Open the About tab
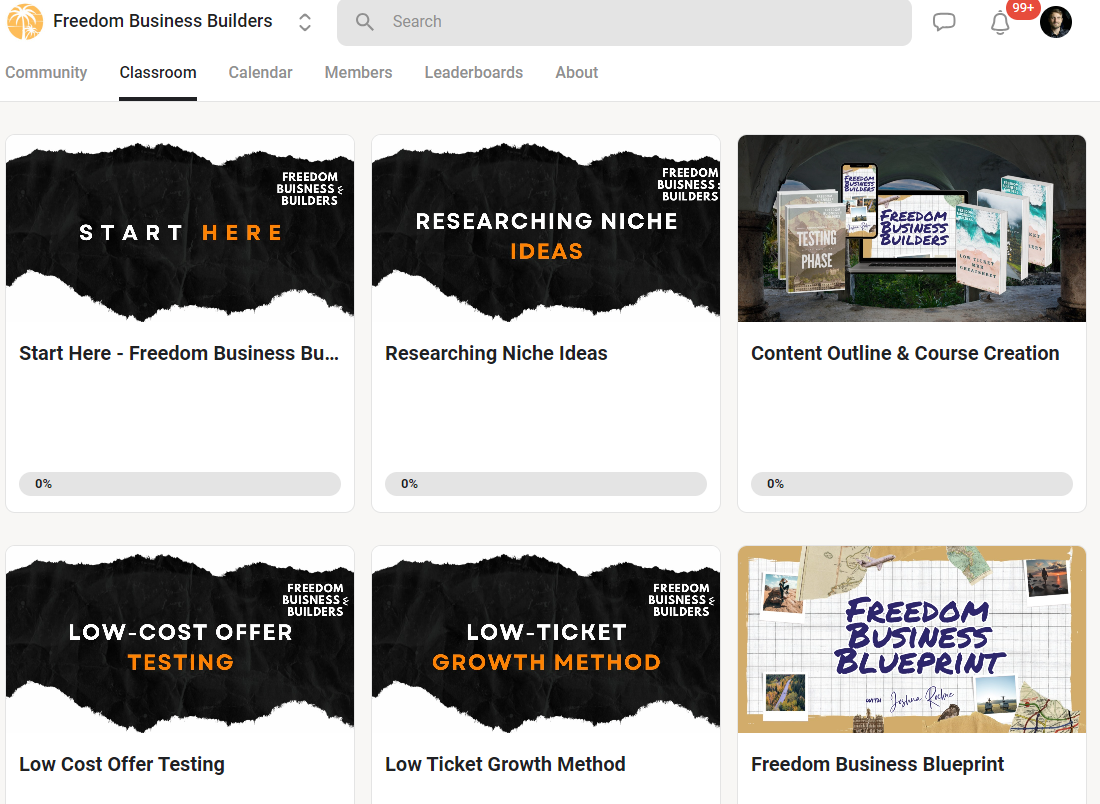 tap(577, 72)
